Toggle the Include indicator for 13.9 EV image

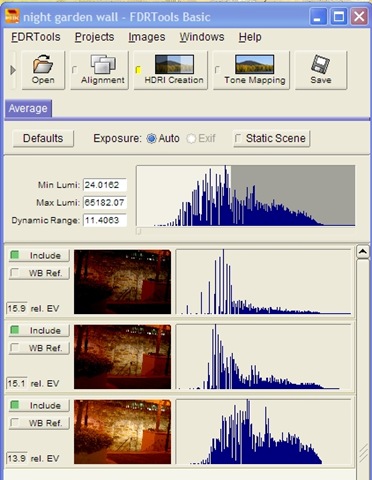tap(14, 405)
